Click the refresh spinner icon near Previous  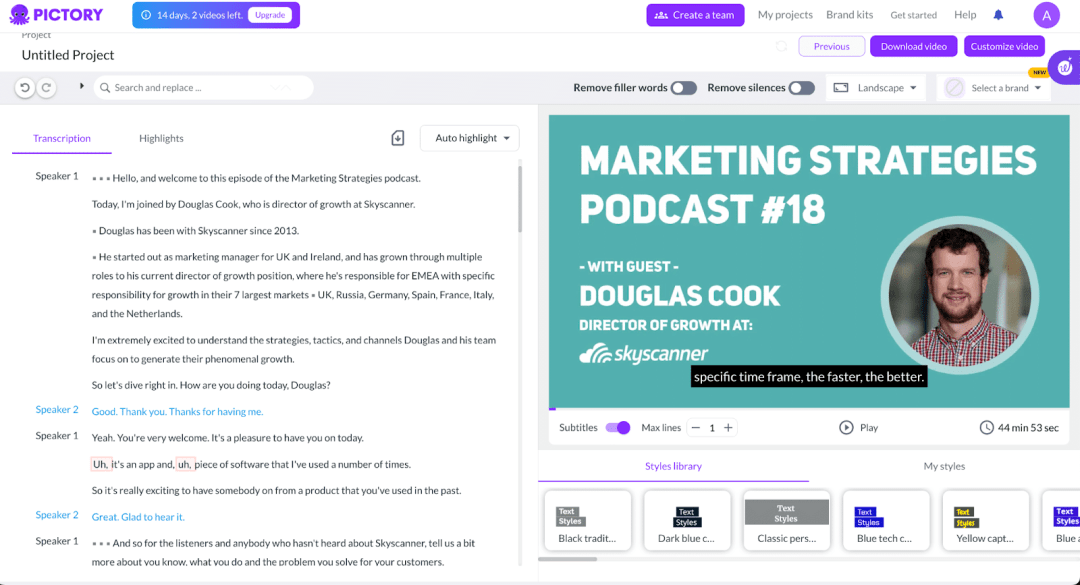[781, 46]
